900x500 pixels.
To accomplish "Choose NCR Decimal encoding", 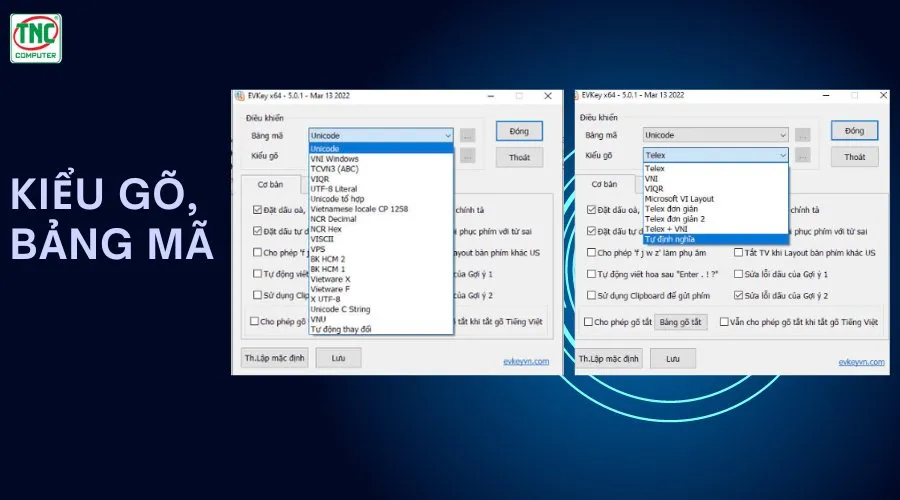I will 381,219.
